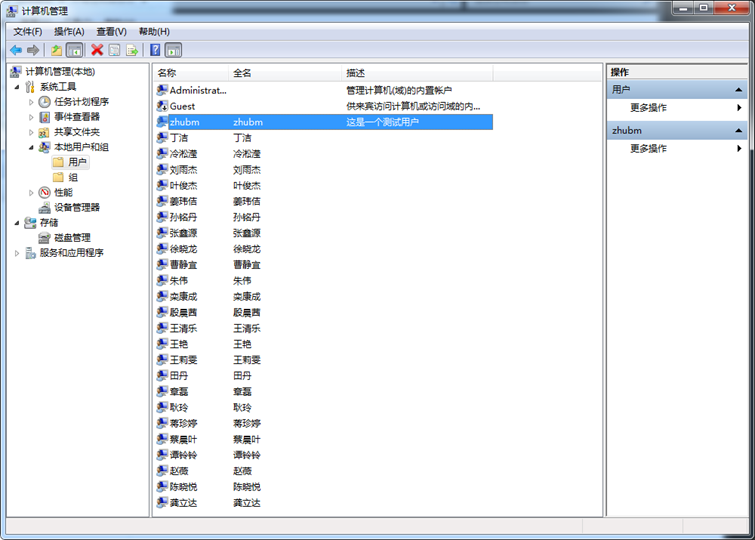Expand the 事件查看器 tree node

click(31, 117)
